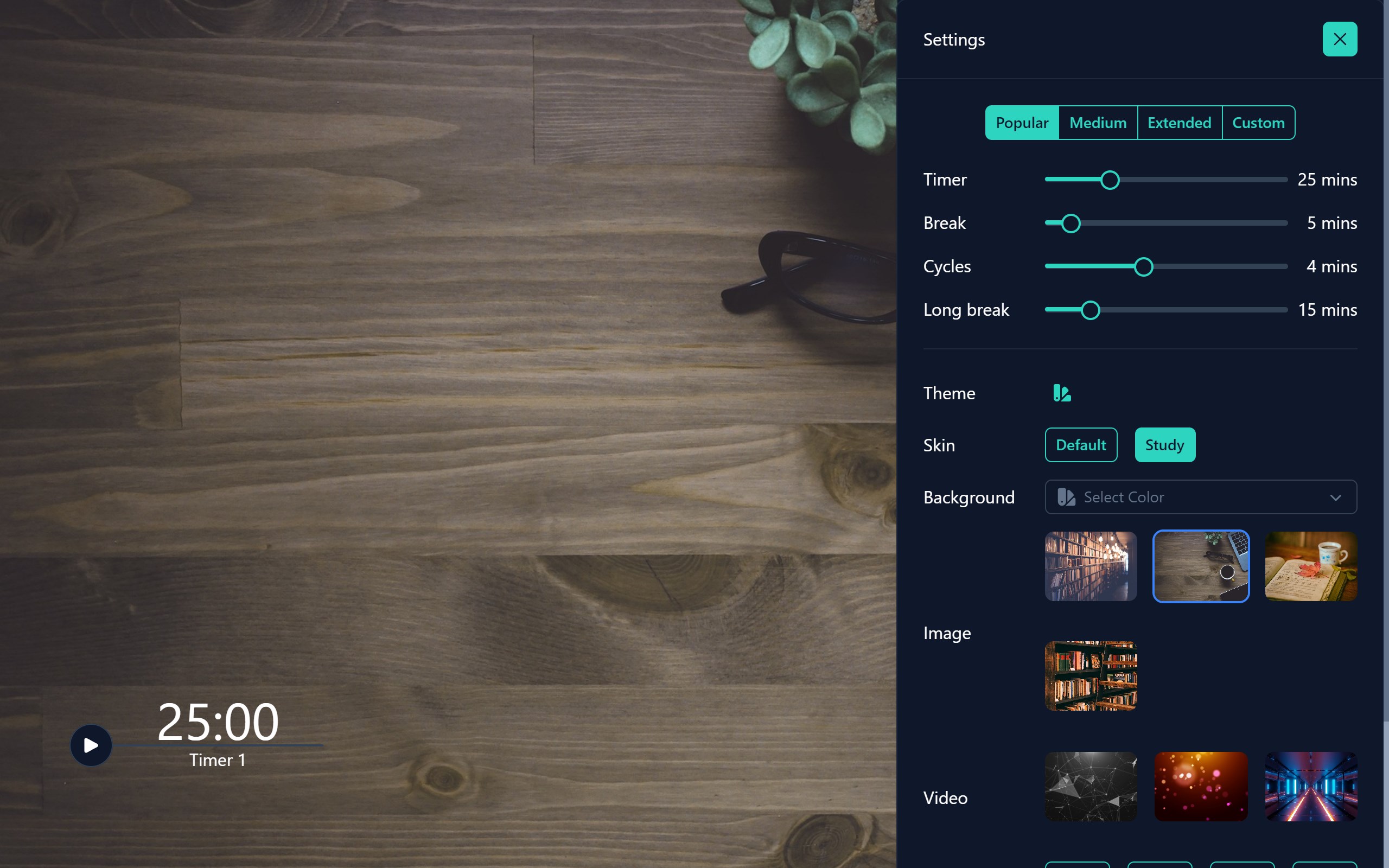1389x868 pixels.
Task: Select the wooden desk background image
Action: tap(1200, 566)
